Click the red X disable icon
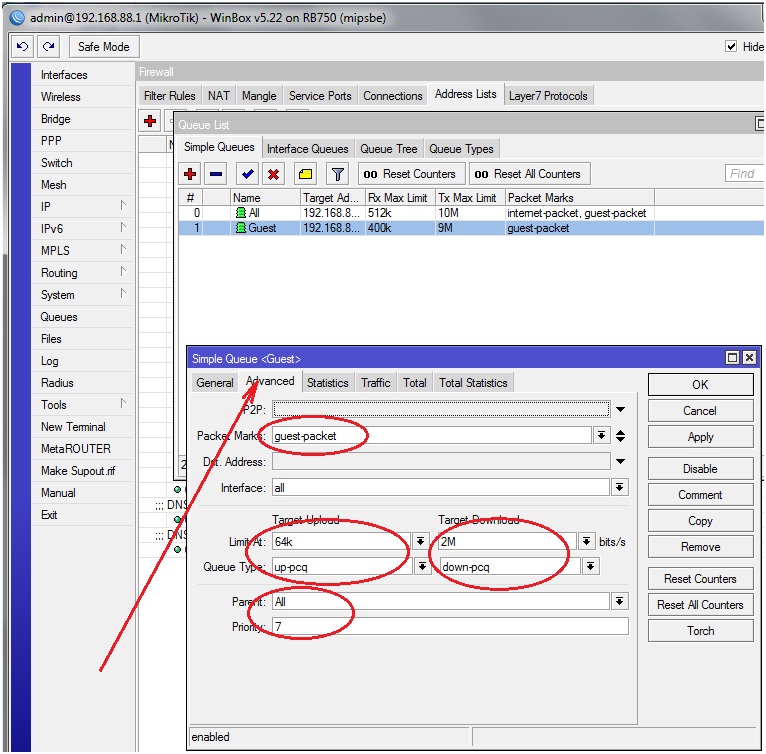 [273, 174]
